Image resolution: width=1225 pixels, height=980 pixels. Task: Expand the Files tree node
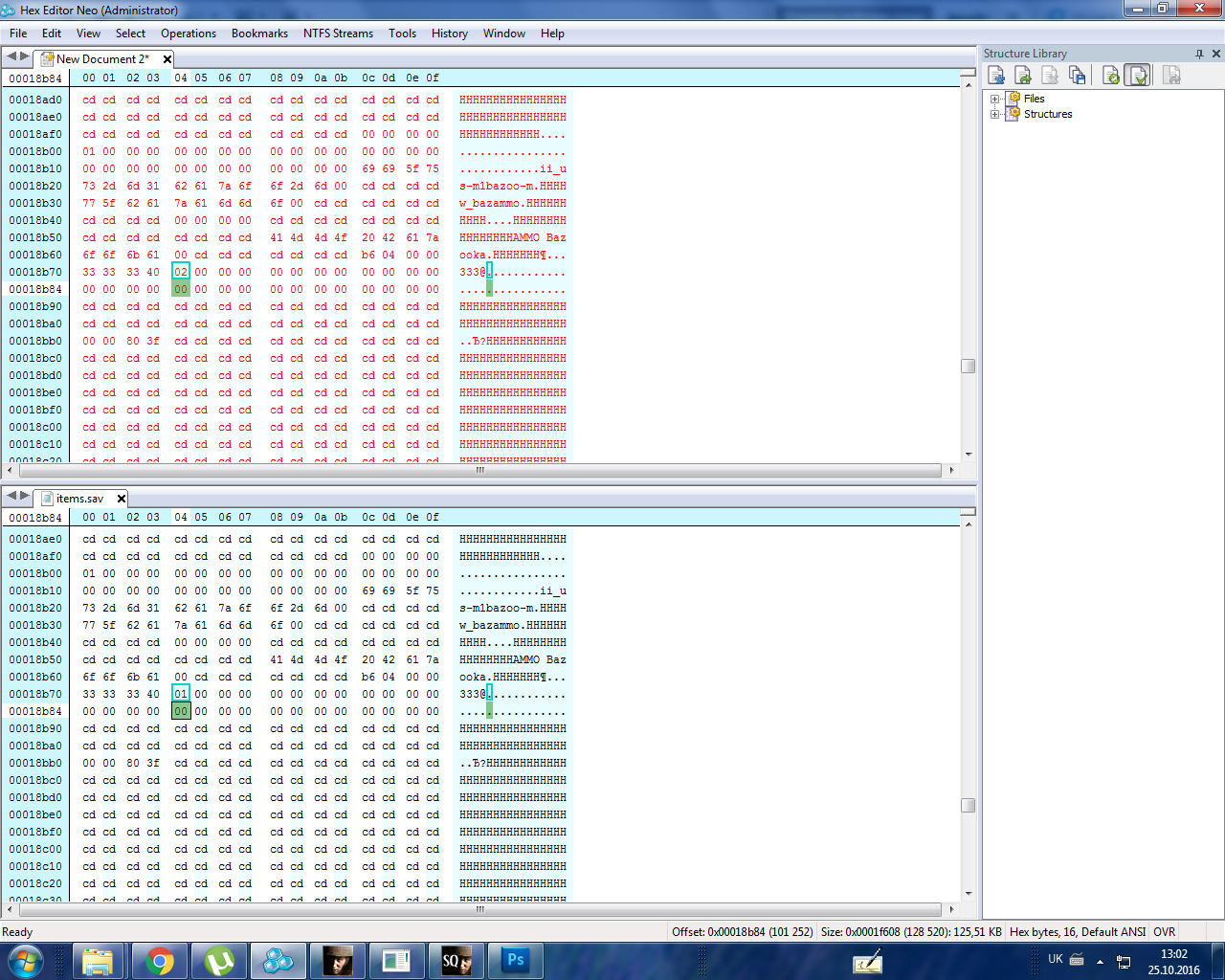[x=994, y=99]
